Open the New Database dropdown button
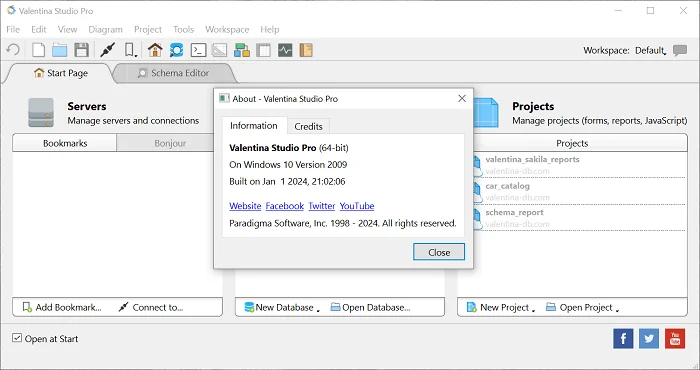 click(x=282, y=308)
